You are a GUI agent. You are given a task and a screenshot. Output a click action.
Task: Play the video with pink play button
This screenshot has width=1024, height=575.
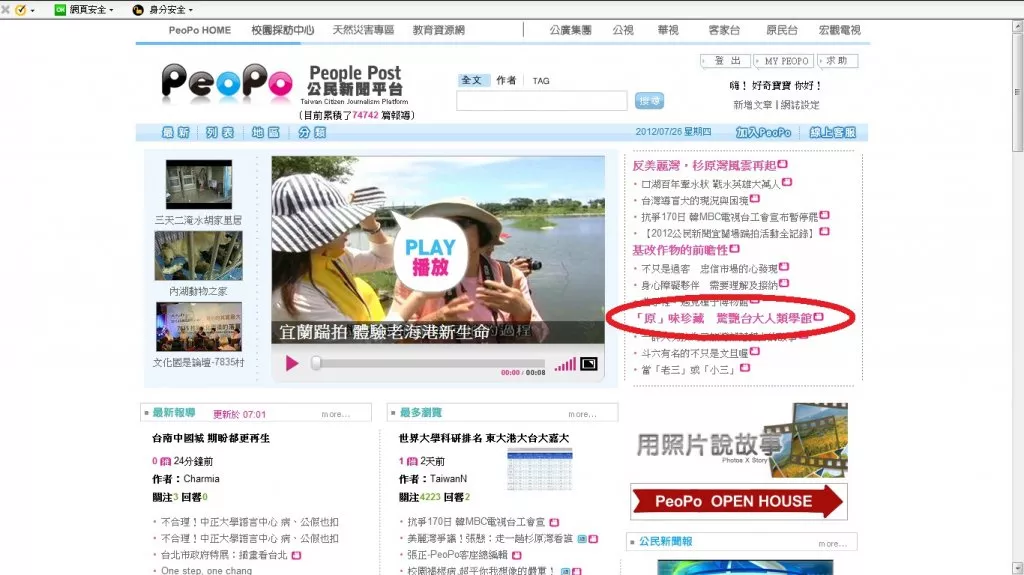pos(291,363)
